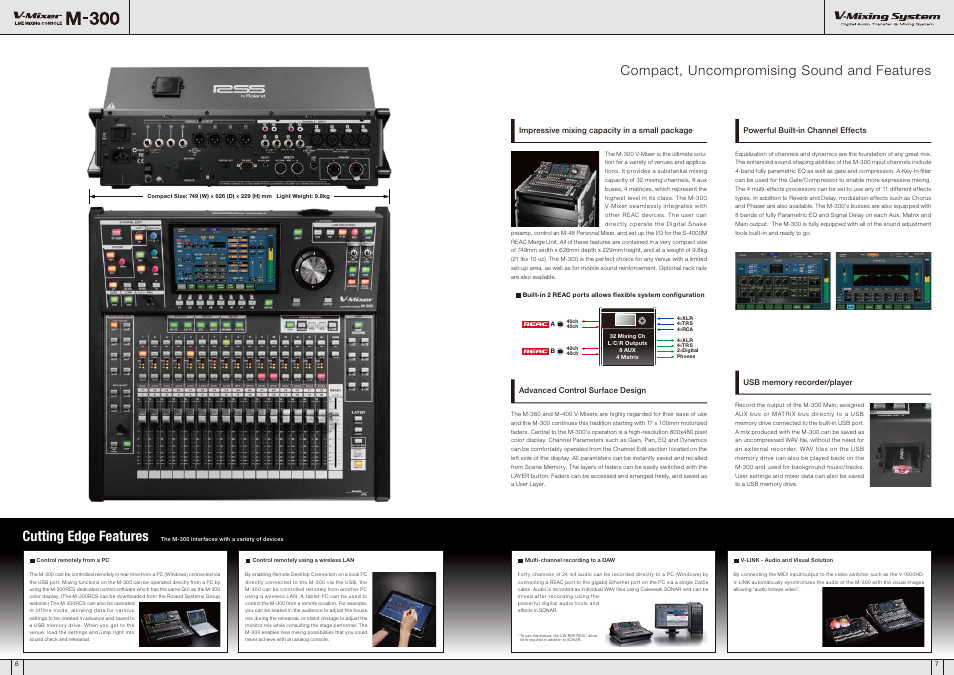Open the left channel effects screenshot
Viewport: 954px width, 675px height.
pos(782,281)
